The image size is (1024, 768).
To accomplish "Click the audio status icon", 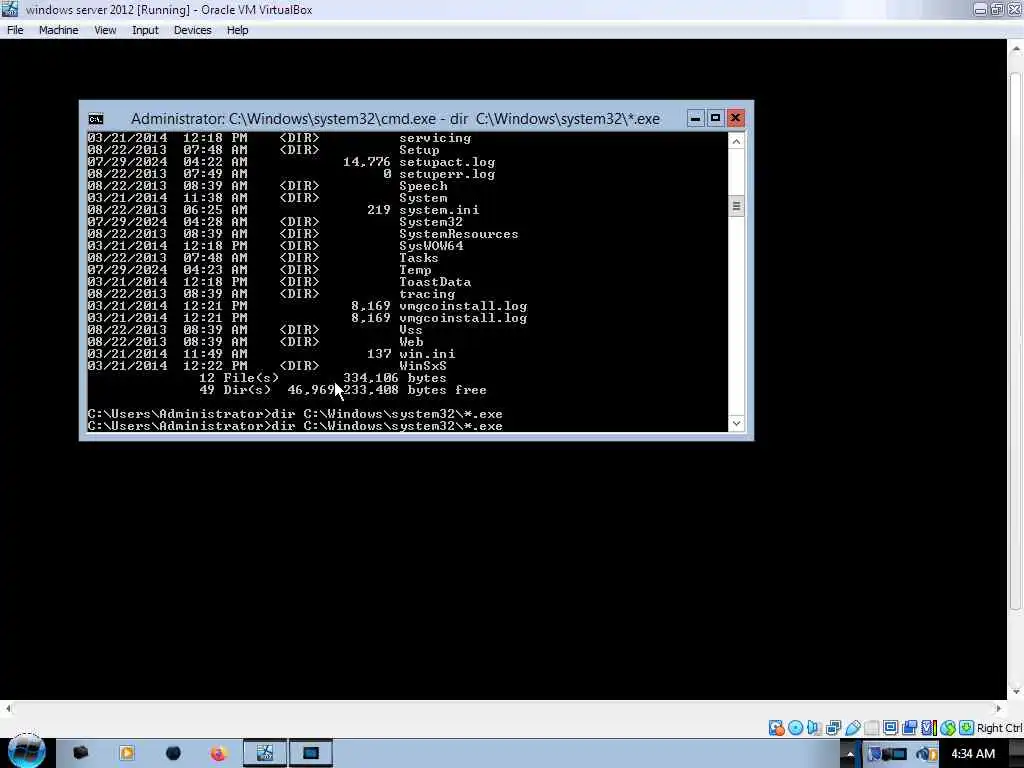I will [814, 728].
